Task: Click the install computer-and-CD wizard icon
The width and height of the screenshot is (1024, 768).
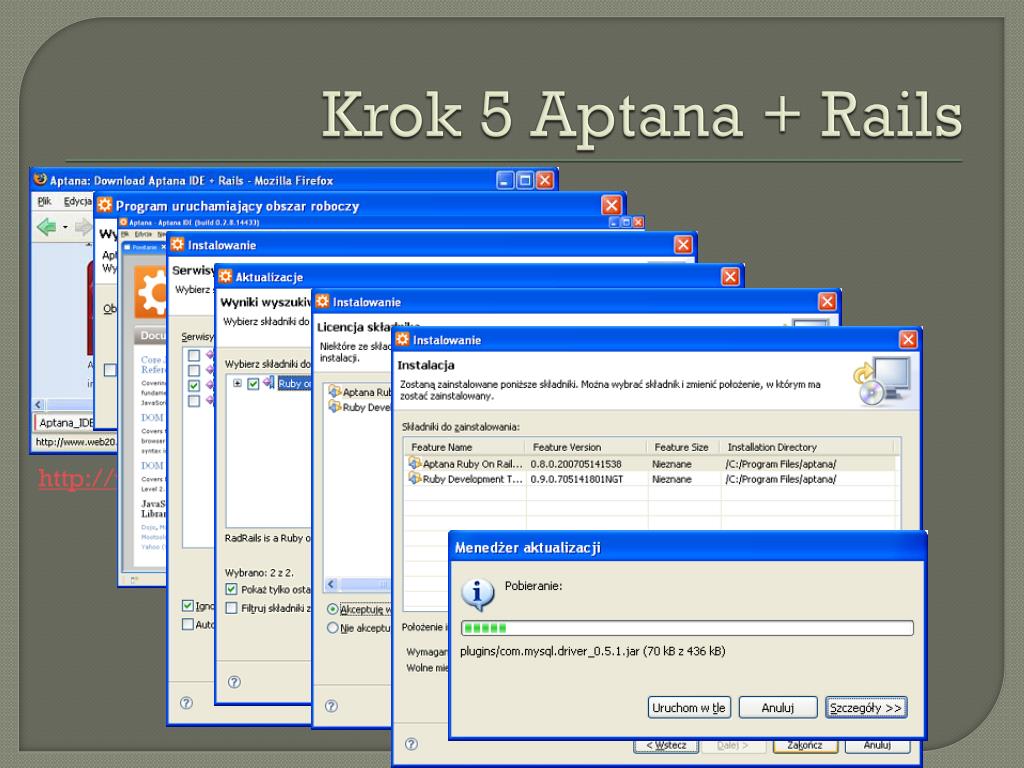Action: [882, 381]
